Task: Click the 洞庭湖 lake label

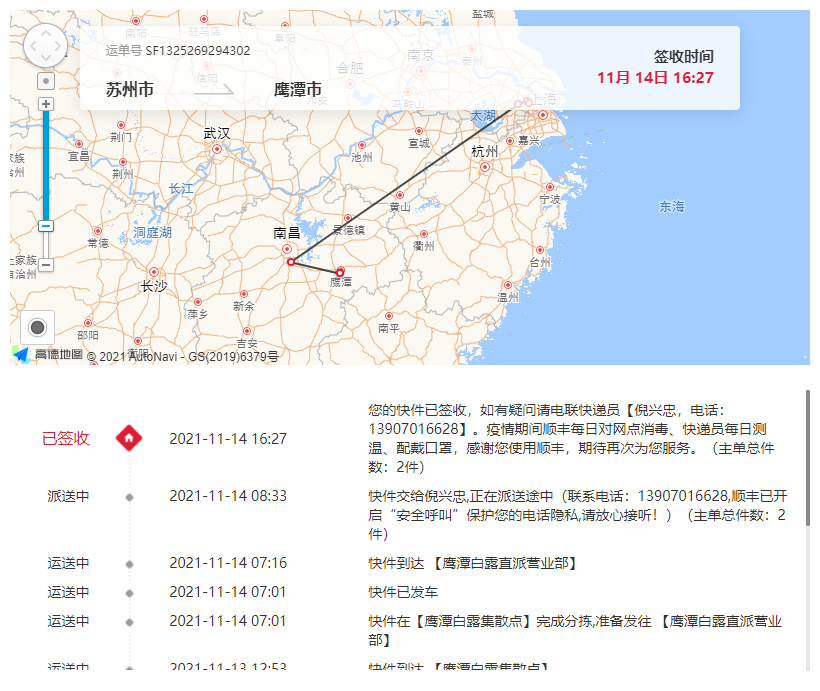Action: 152,232
